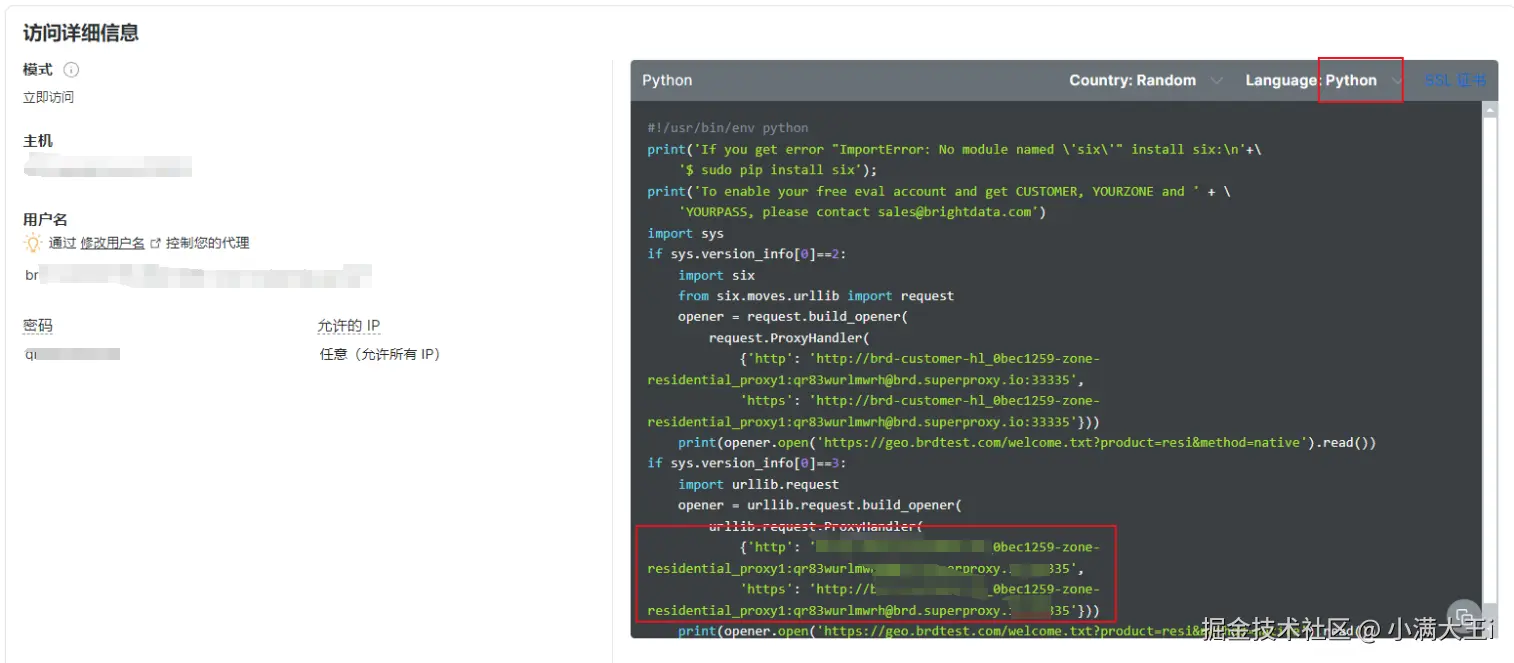The image size is (1514, 663).
Task: Click the lightbulb tip icon under 用户名
Action: [33, 243]
